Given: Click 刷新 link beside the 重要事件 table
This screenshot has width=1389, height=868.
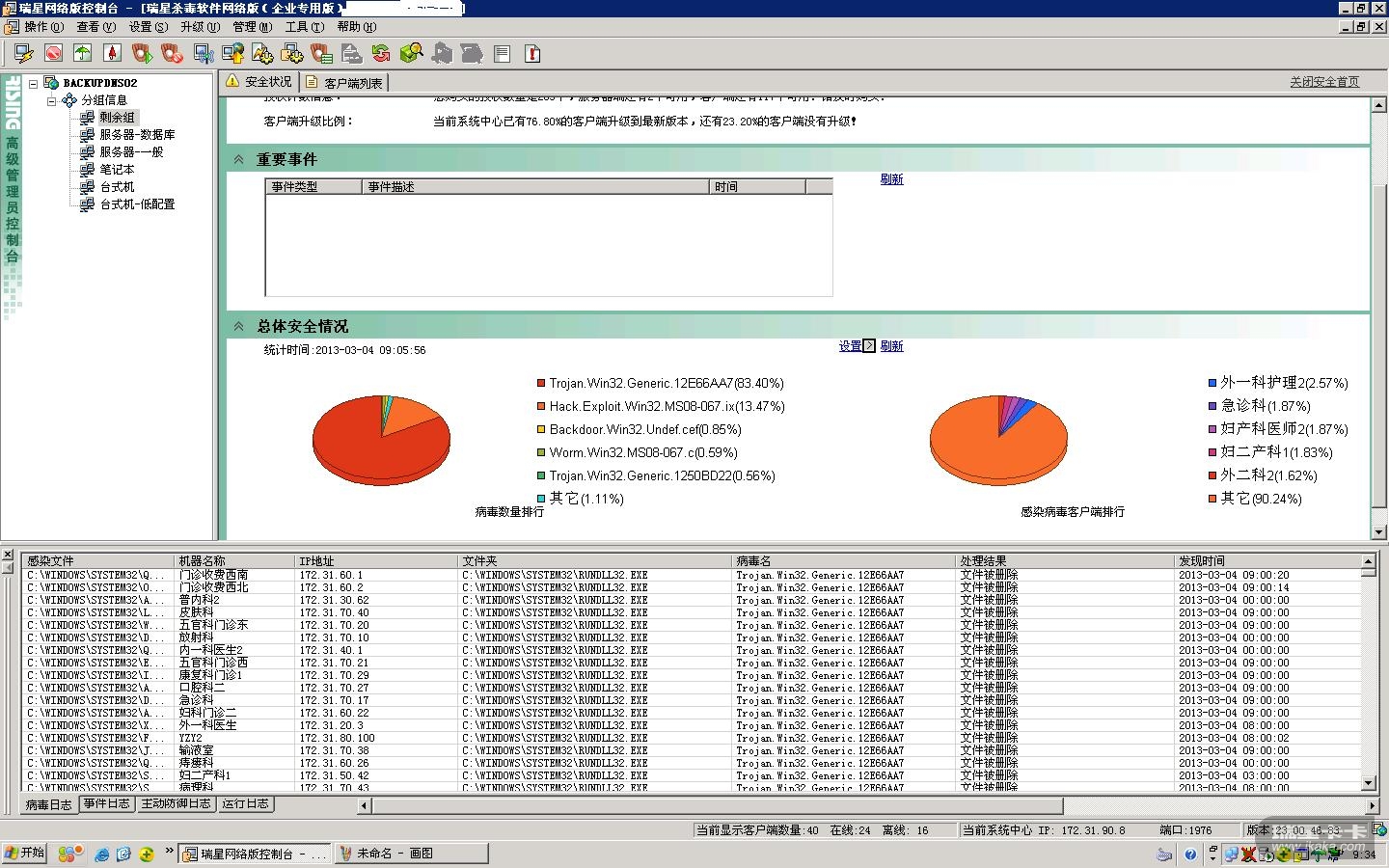Looking at the screenshot, I should (x=891, y=179).
